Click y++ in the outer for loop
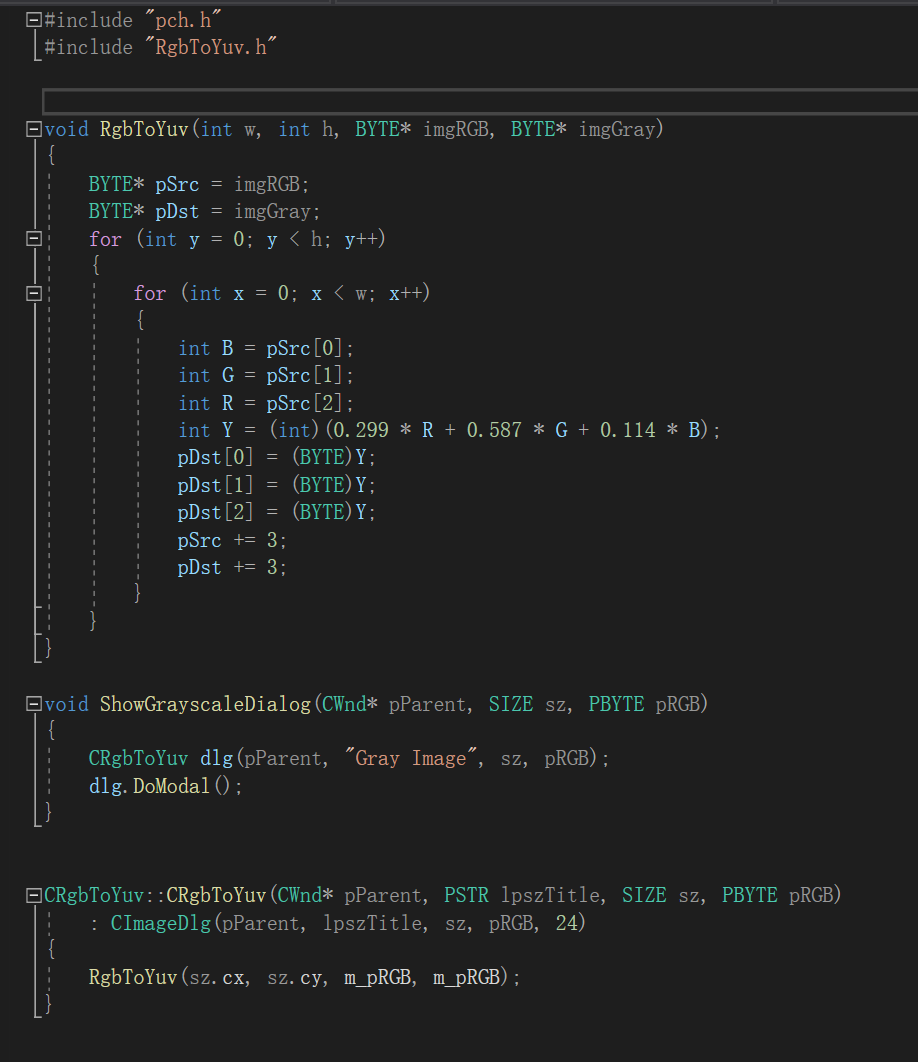This screenshot has width=918, height=1062. [361, 239]
